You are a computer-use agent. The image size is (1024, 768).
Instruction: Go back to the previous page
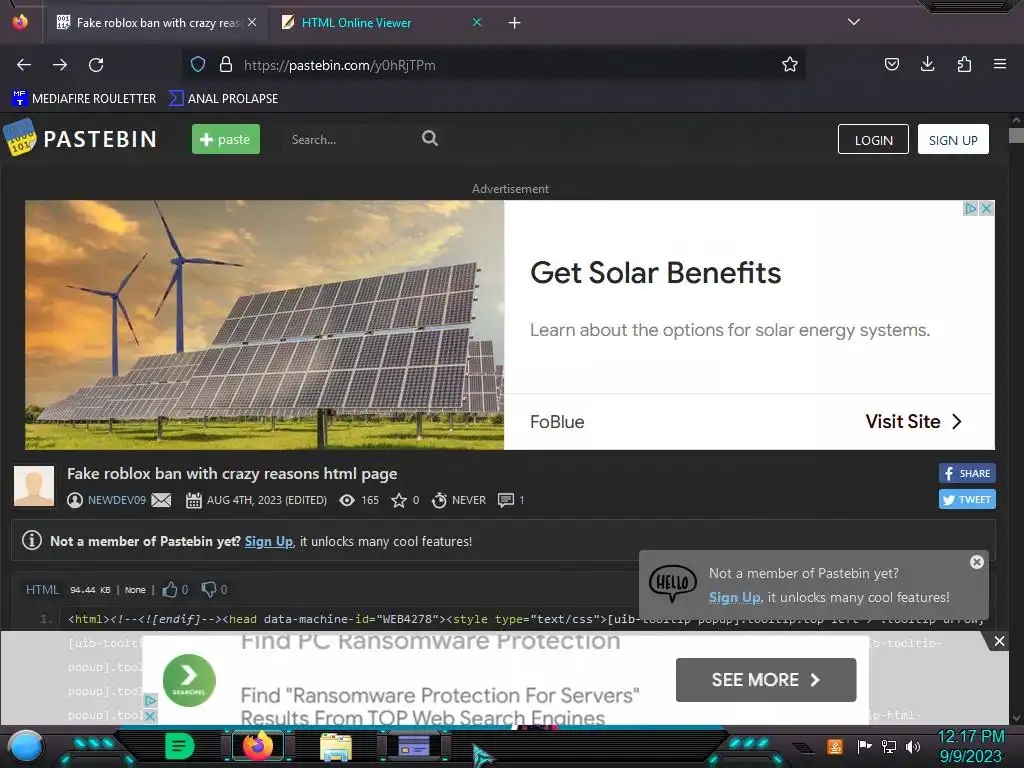(24, 65)
